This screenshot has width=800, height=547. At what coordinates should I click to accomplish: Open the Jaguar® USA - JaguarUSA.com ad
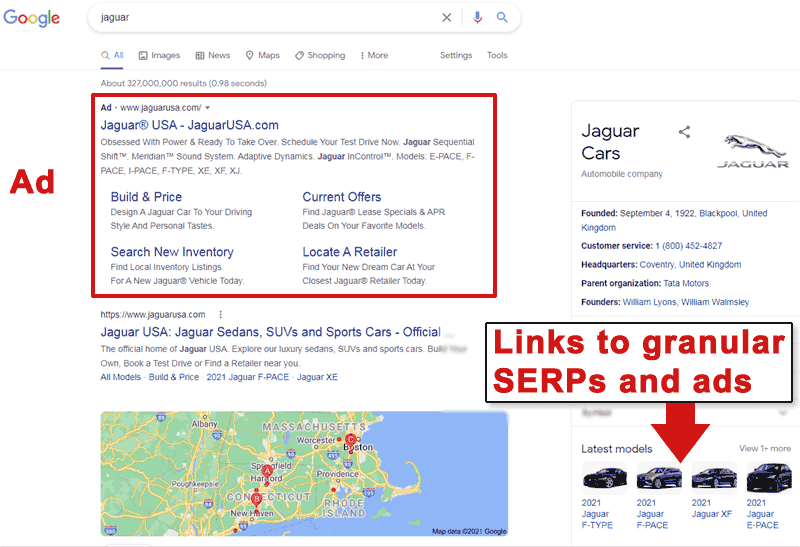pyautogui.click(x=189, y=125)
